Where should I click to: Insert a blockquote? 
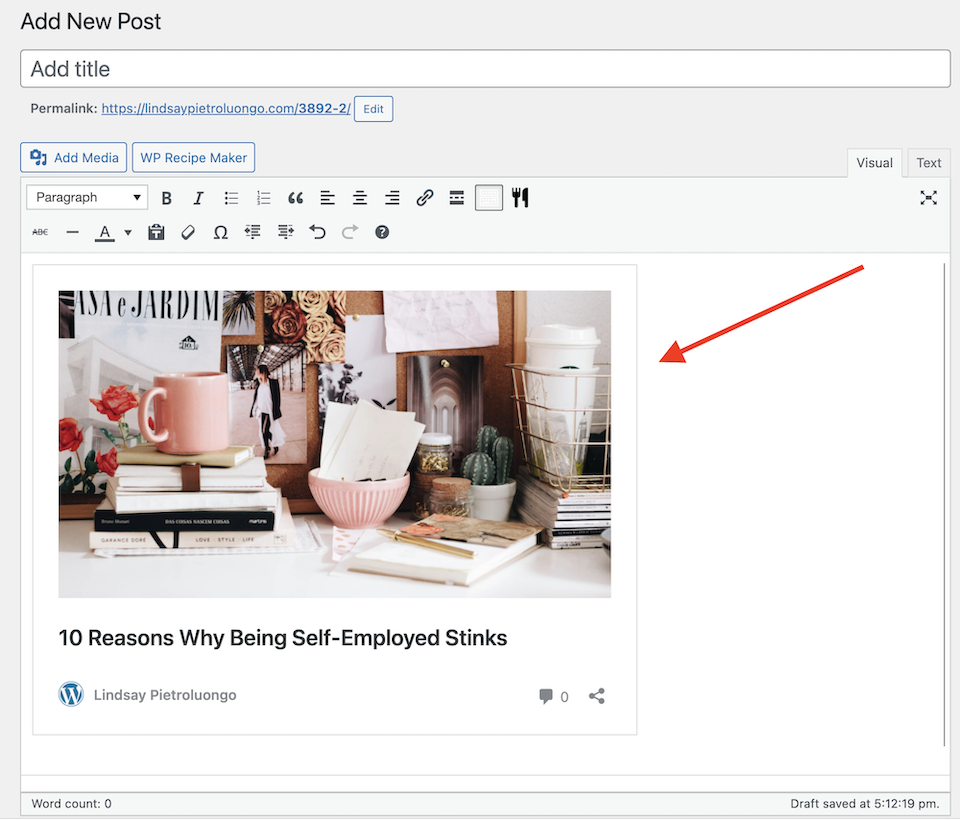295,198
